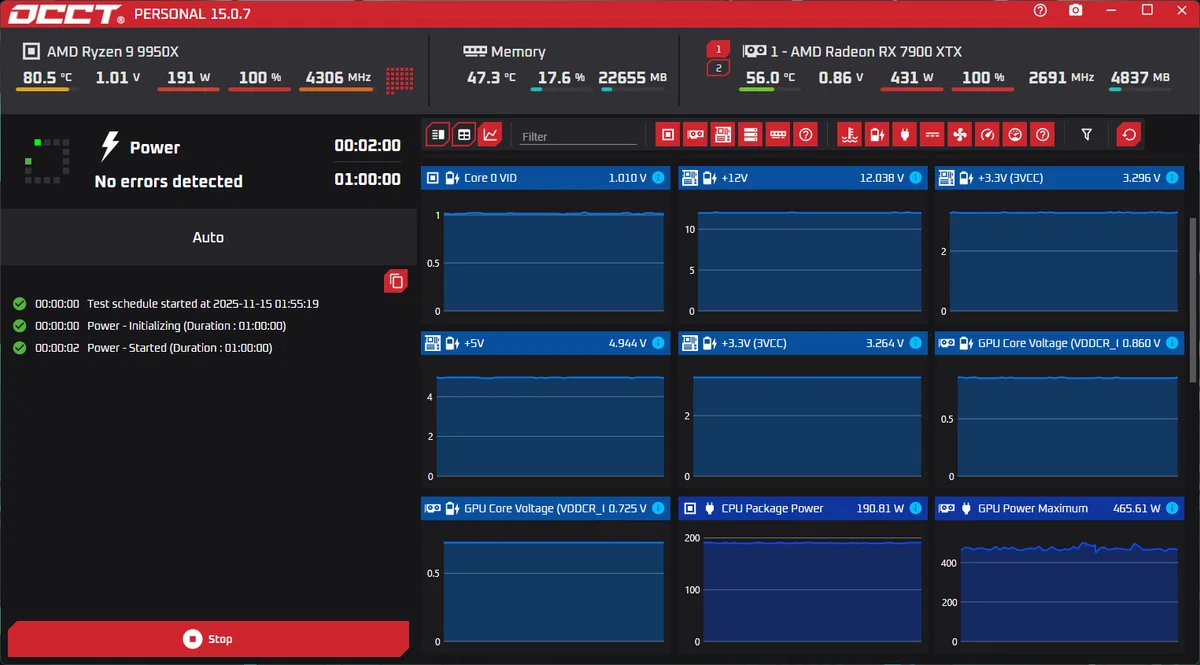Show info for the +5V graph
This screenshot has width=1200, height=665.
[658, 343]
